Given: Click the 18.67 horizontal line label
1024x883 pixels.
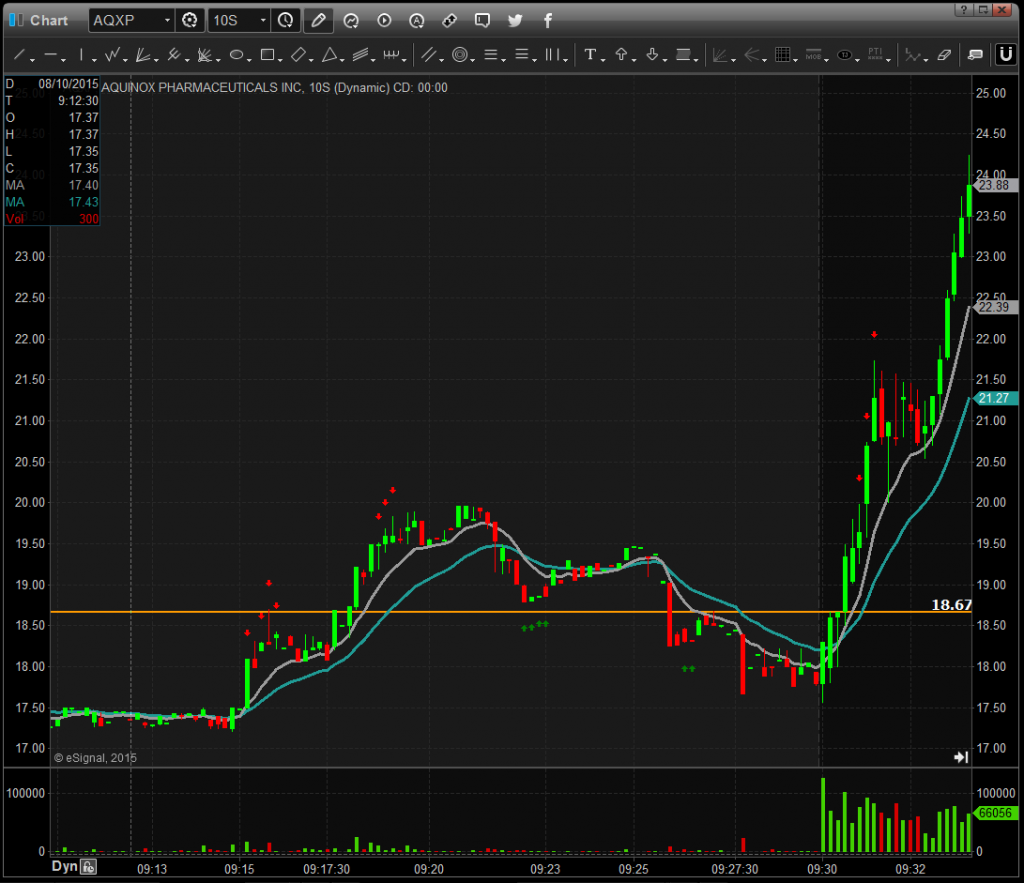Looking at the screenshot, I should (952, 605).
